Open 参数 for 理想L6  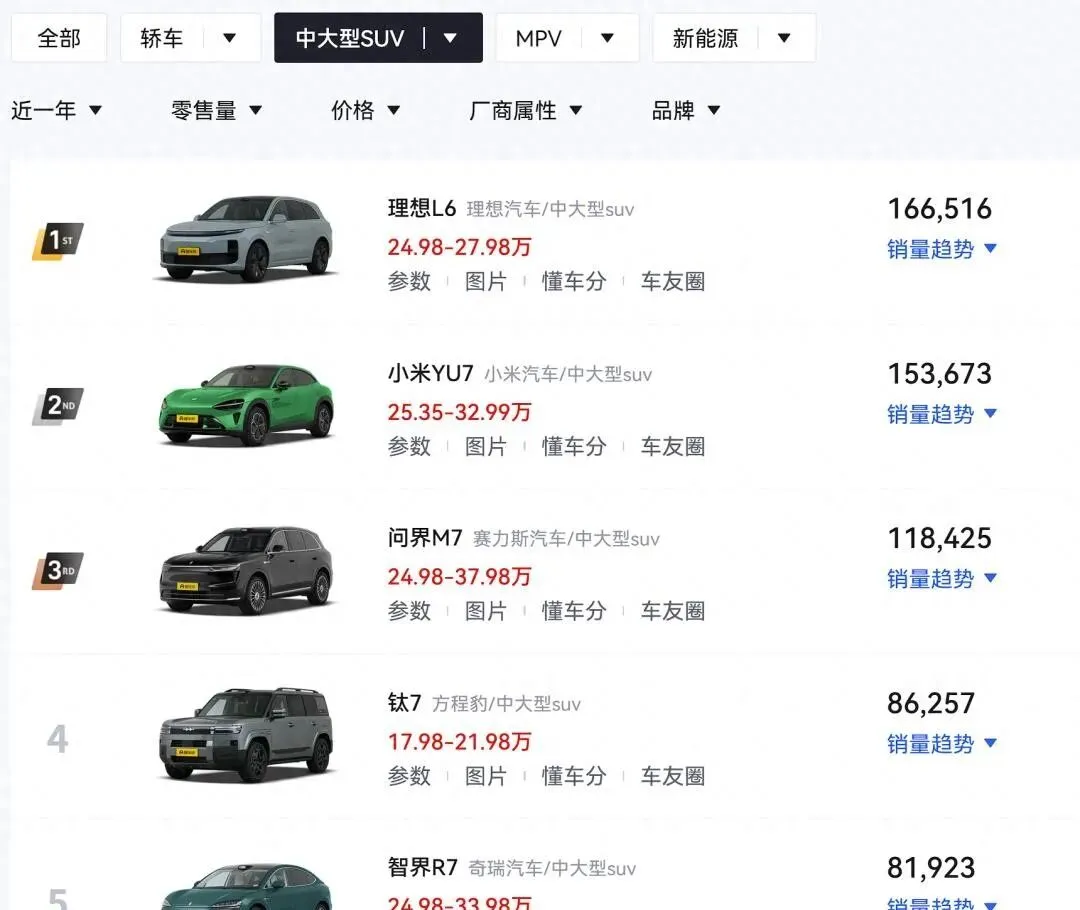(409, 282)
